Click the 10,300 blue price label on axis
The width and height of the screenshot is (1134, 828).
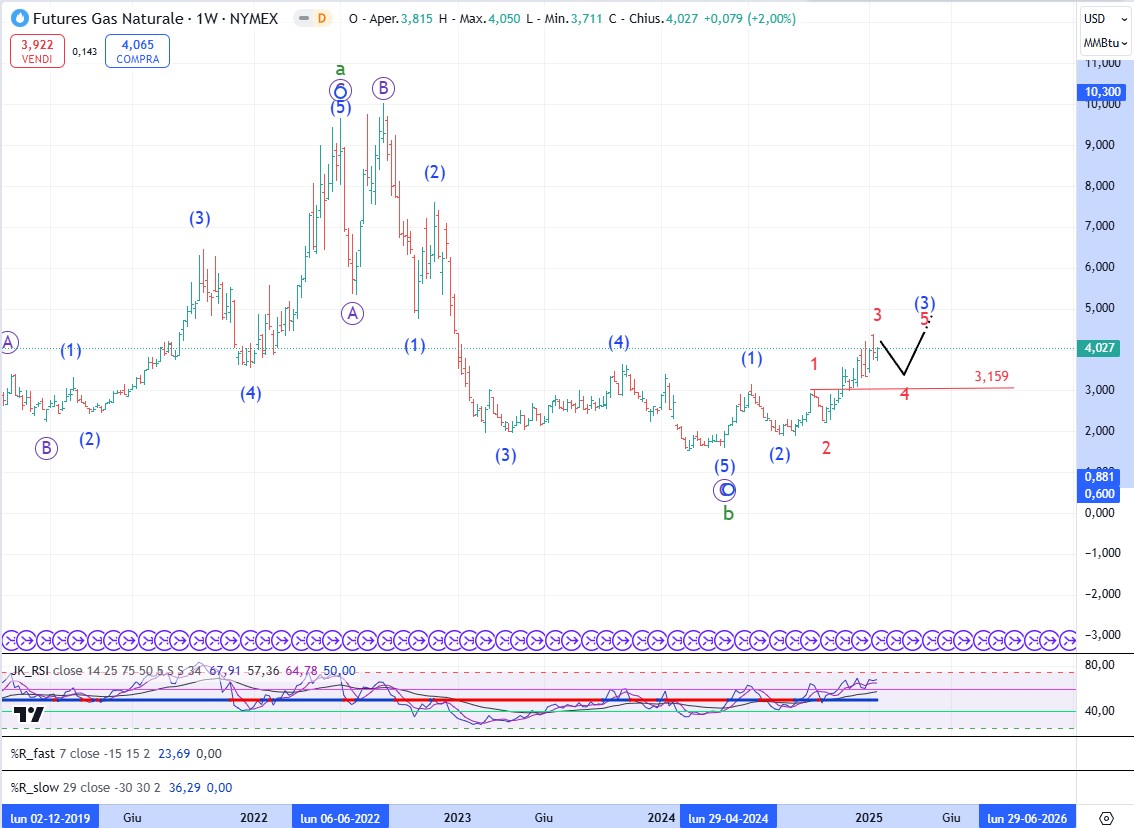coord(1101,91)
